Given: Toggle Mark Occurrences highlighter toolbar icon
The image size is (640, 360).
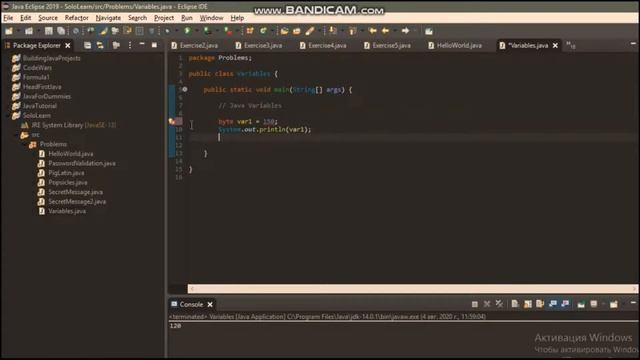Looking at the screenshot, I should (104, 31).
